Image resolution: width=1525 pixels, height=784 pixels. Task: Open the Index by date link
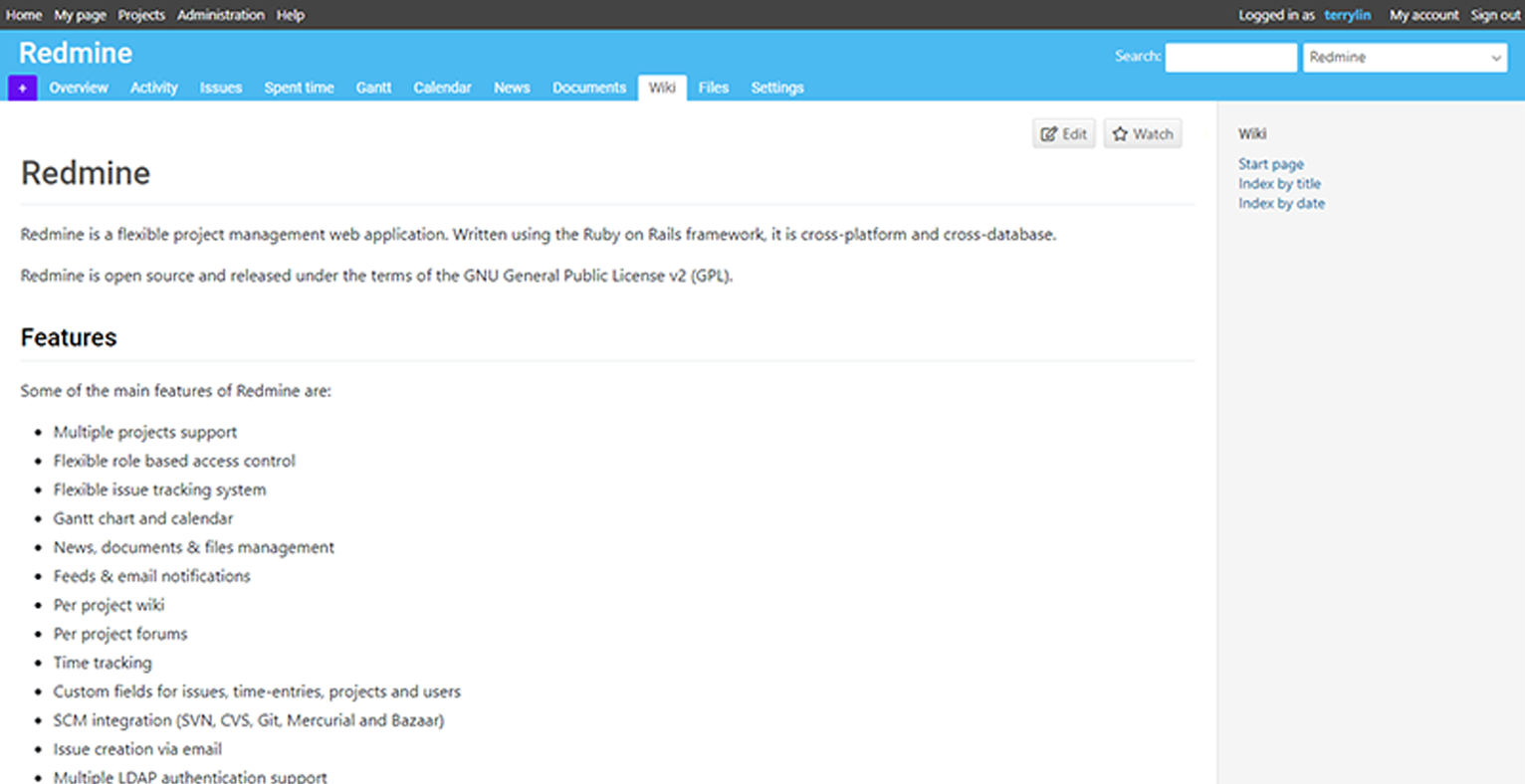(1281, 203)
